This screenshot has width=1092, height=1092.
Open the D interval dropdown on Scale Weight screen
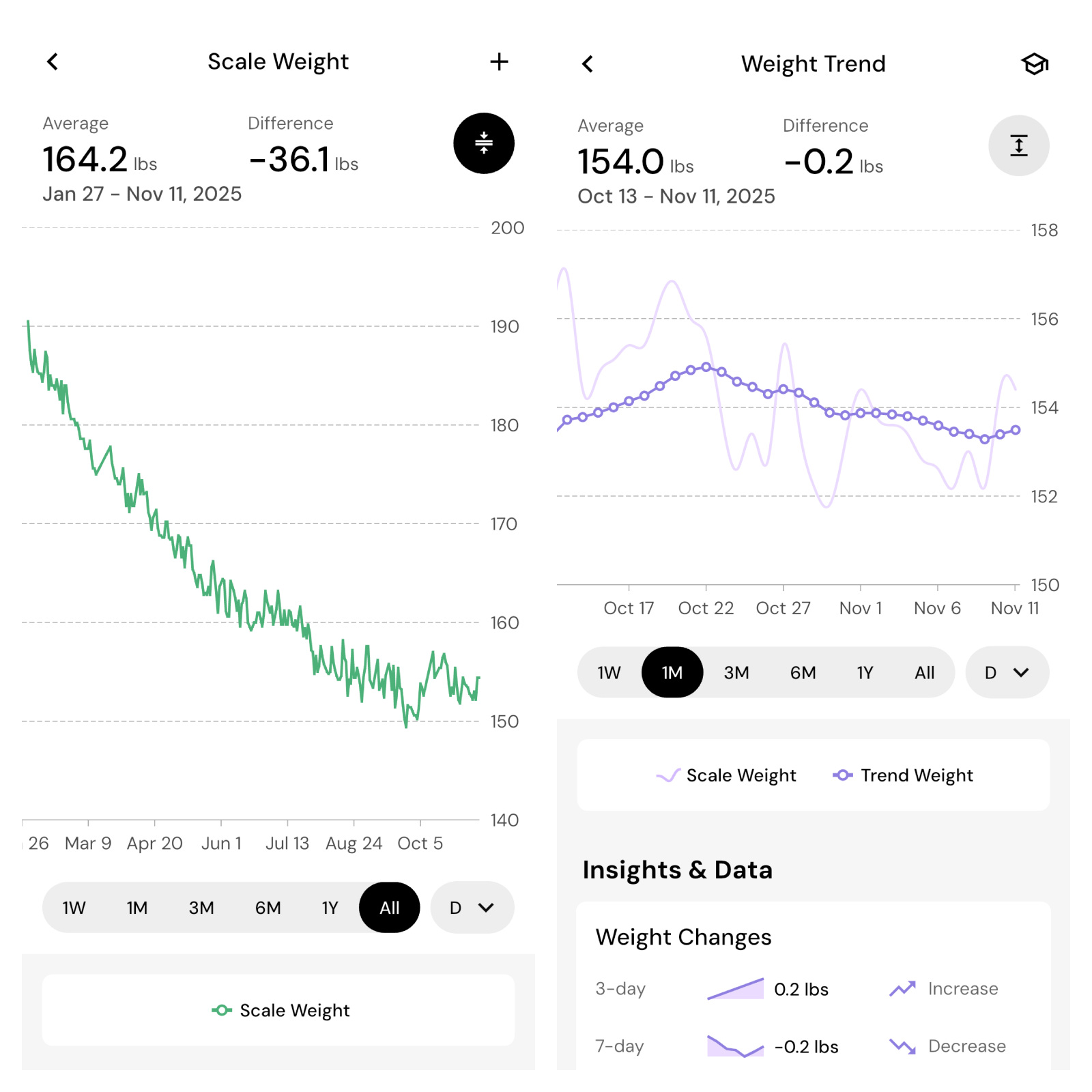[x=471, y=907]
